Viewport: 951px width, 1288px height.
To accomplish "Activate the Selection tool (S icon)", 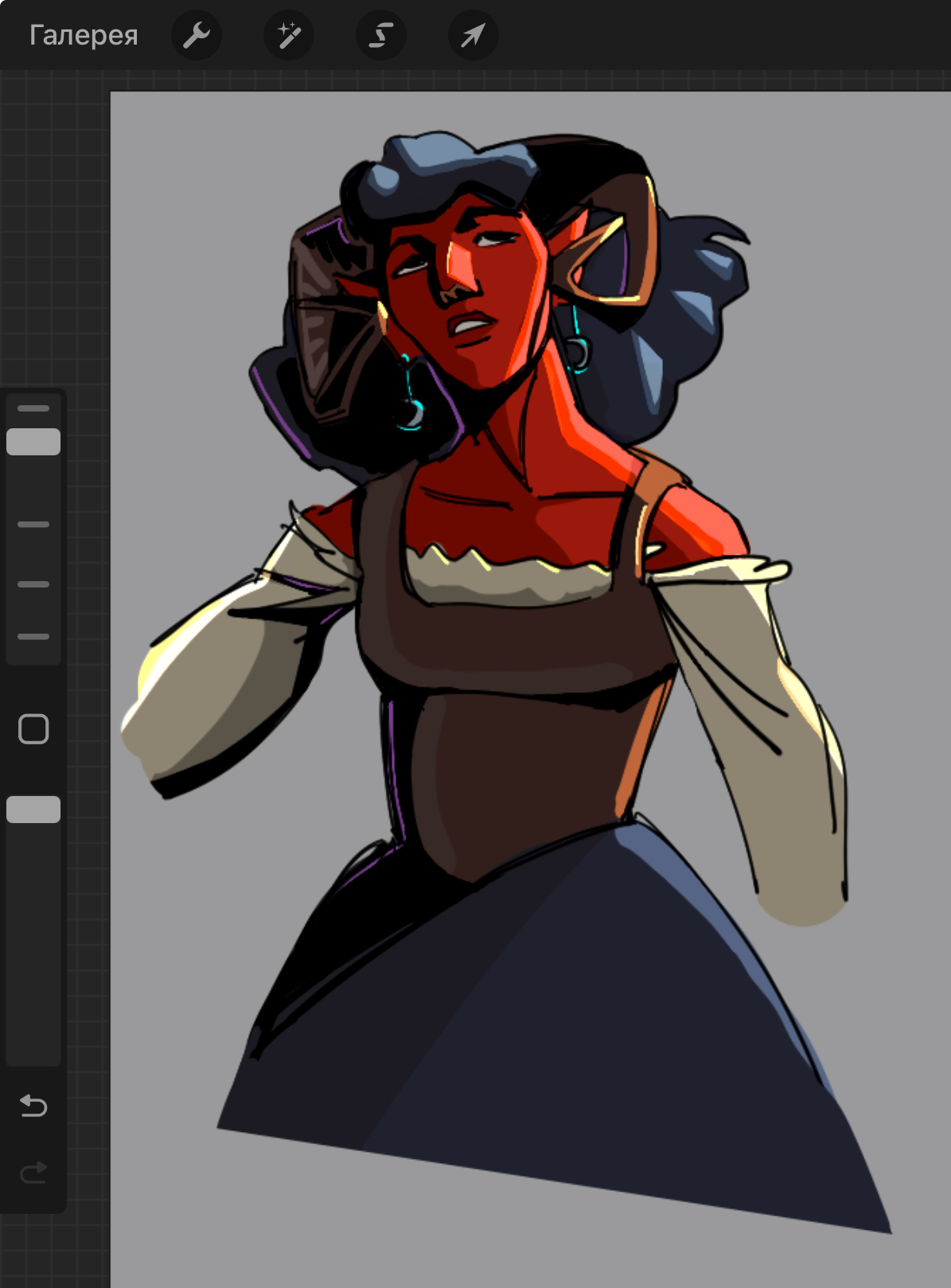I will [381, 35].
